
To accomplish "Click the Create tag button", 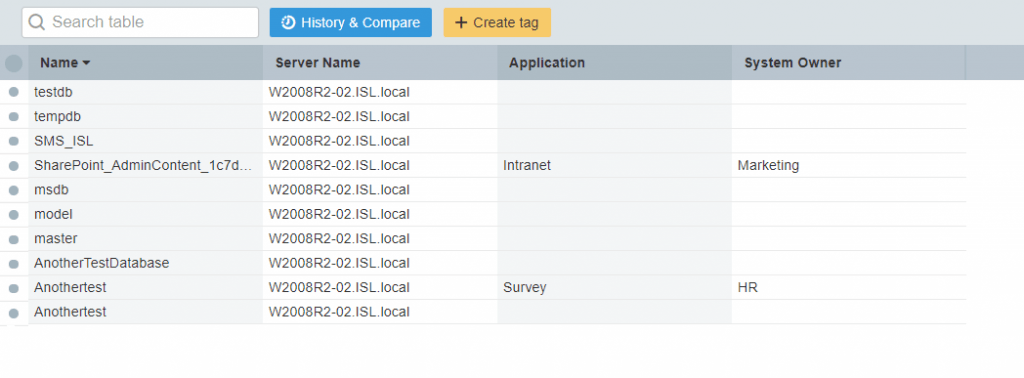I will tap(497, 22).
